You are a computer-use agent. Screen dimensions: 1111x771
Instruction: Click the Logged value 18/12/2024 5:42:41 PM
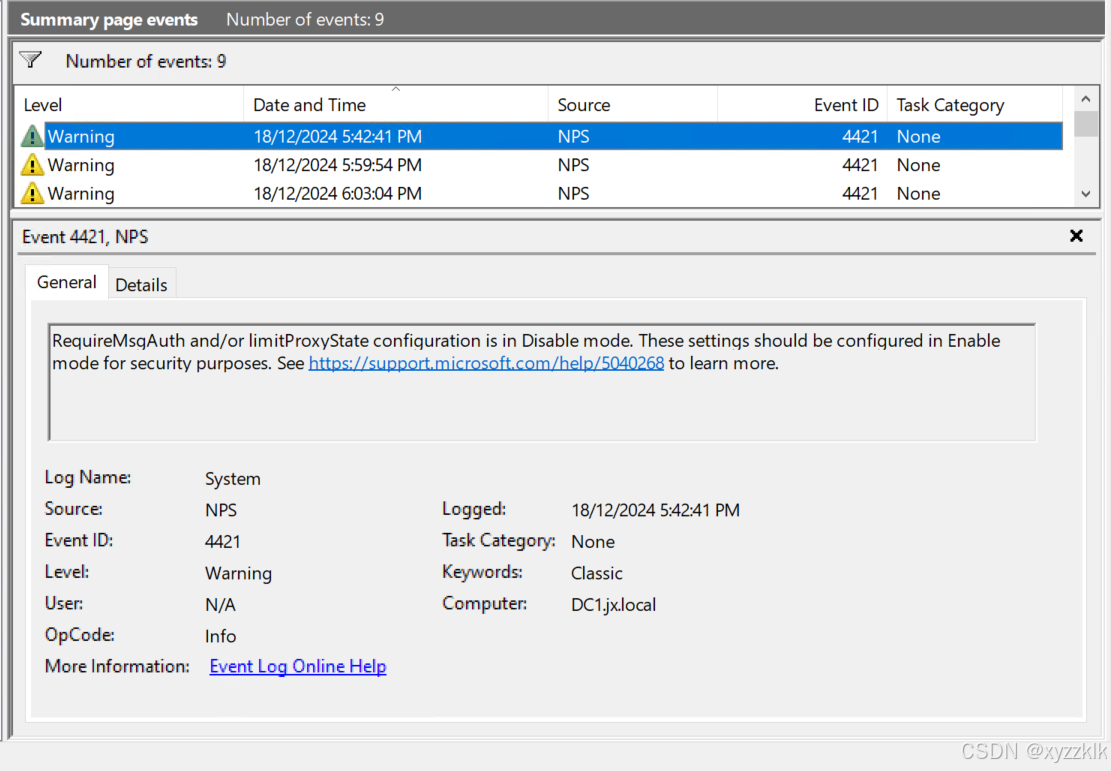click(x=655, y=510)
